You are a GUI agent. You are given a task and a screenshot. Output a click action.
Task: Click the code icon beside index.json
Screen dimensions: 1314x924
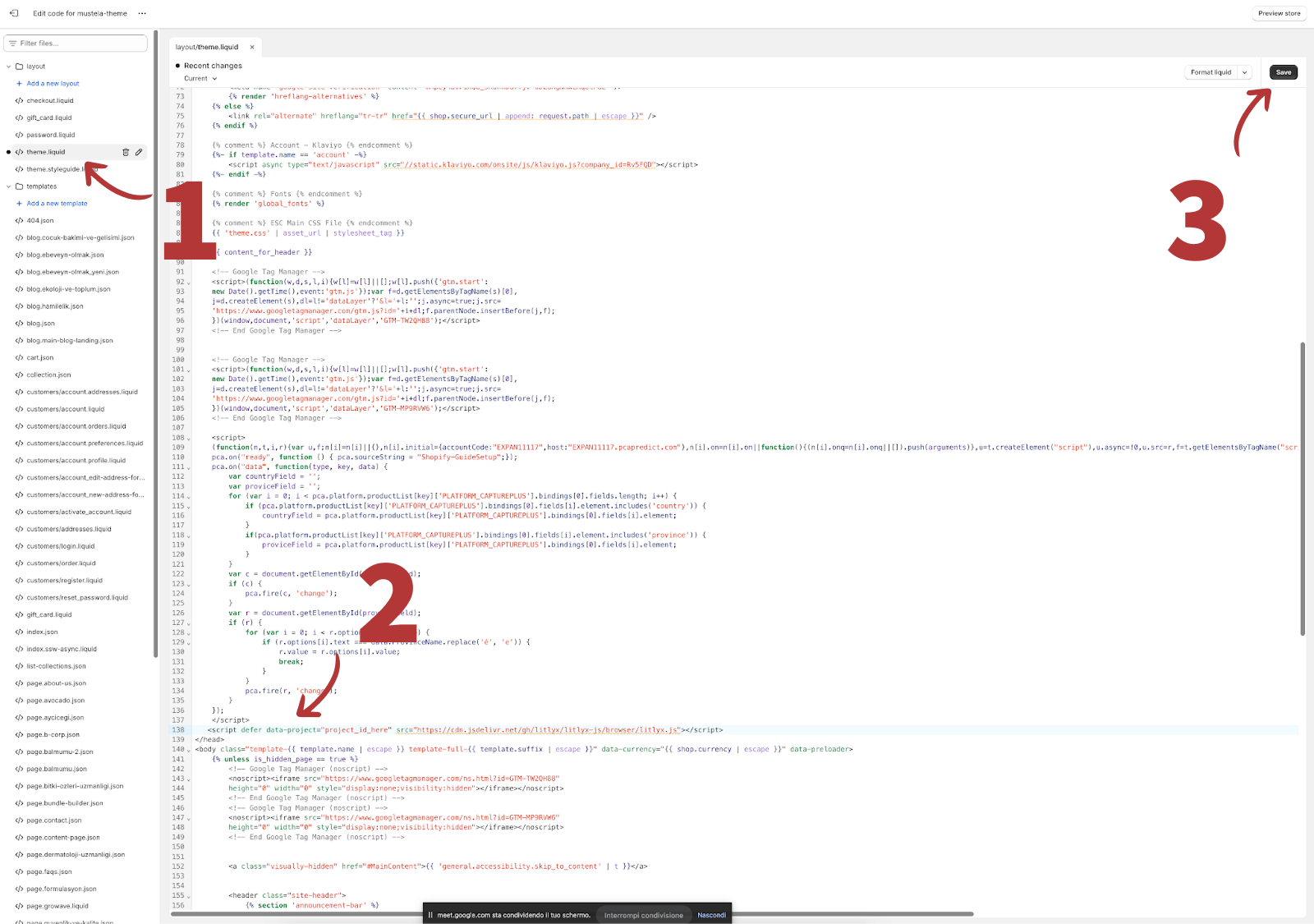19,632
